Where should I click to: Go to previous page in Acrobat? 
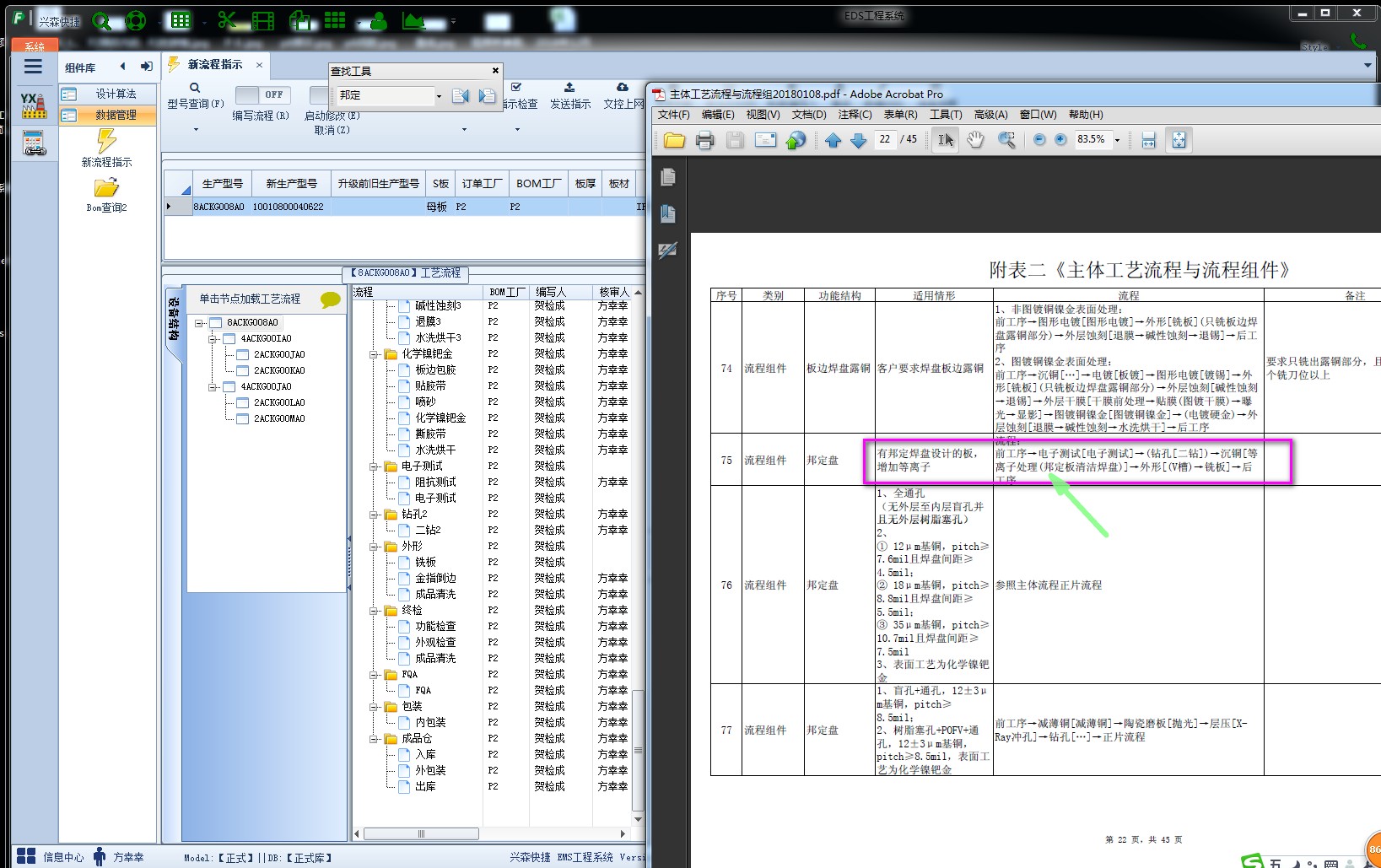pyautogui.click(x=833, y=141)
